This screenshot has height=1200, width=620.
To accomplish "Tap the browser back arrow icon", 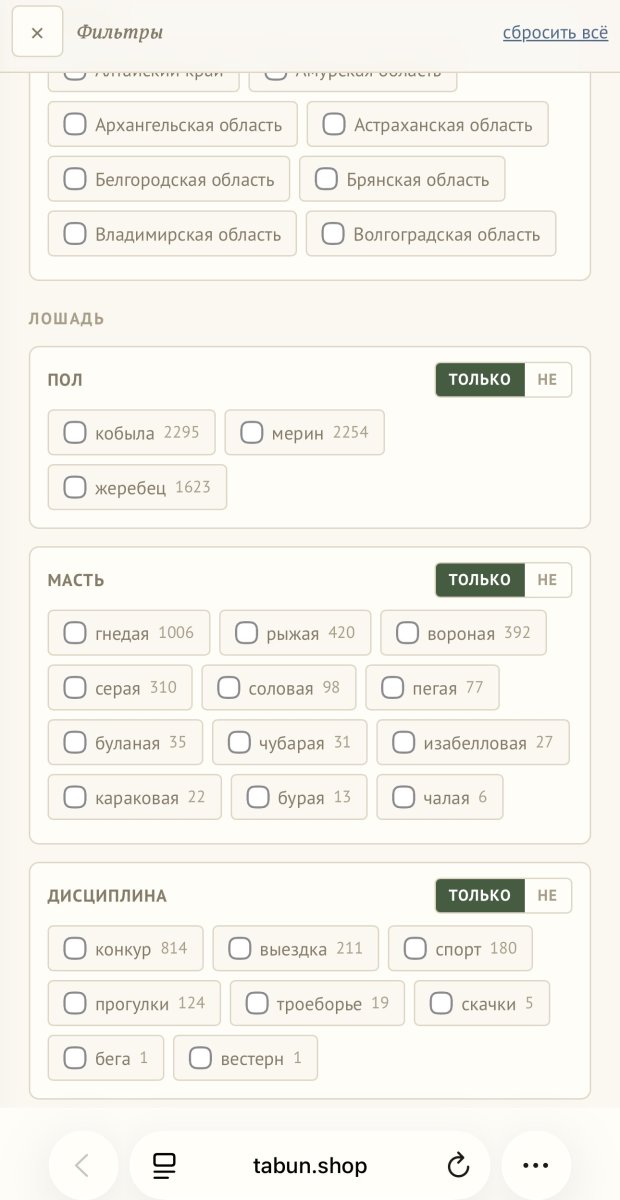I will [83, 1165].
